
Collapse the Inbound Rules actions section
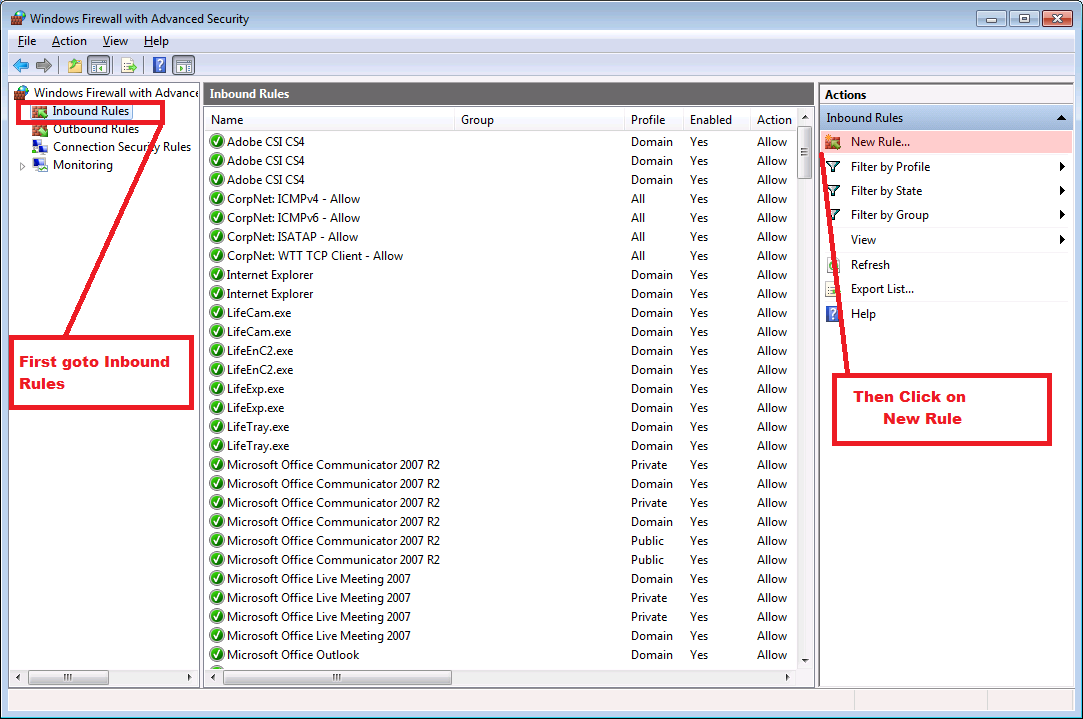1061,118
